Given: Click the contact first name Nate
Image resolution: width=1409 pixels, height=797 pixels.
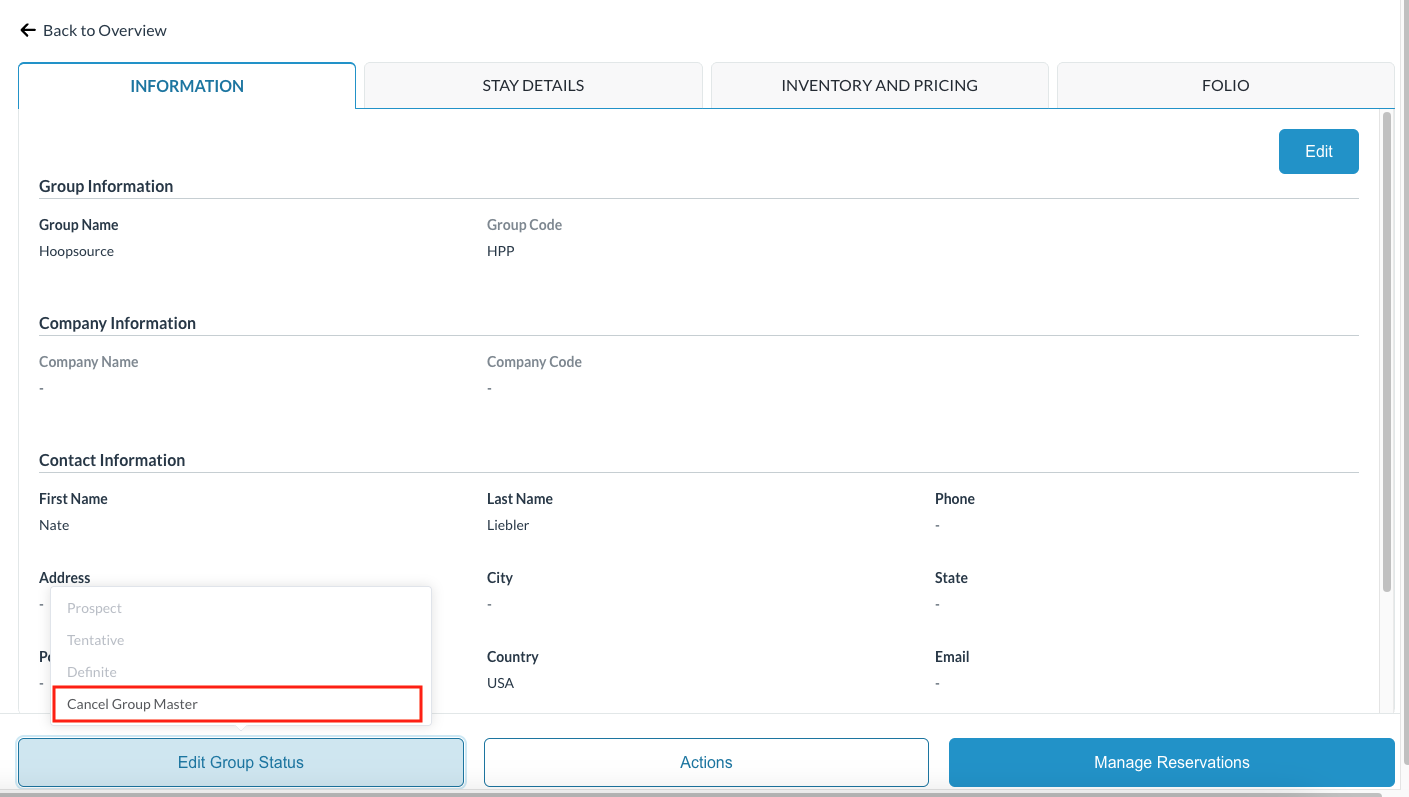Looking at the screenshot, I should click(x=54, y=524).
